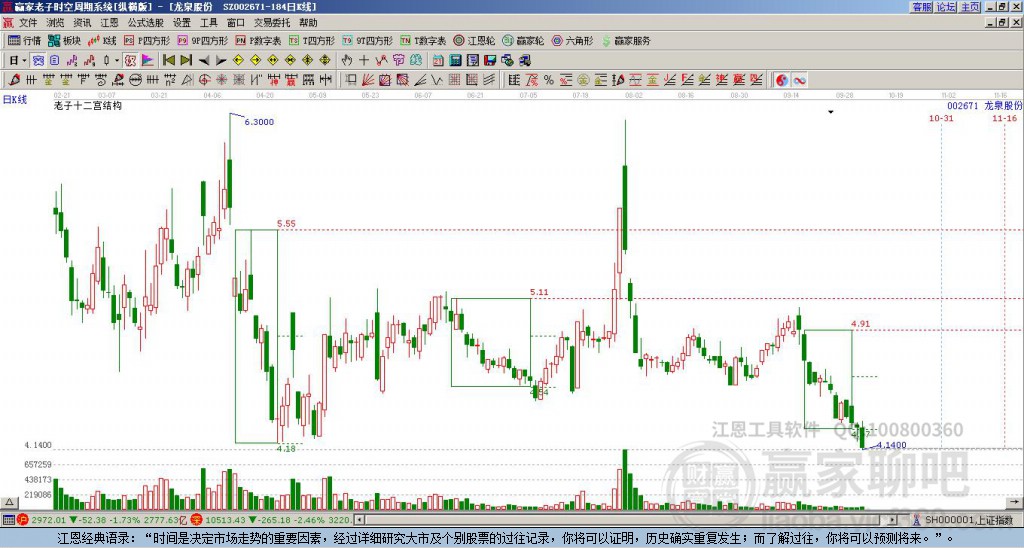1024x548 pixels.
Task: Open 赢家服务 from the toolbar
Action: click(x=626, y=40)
